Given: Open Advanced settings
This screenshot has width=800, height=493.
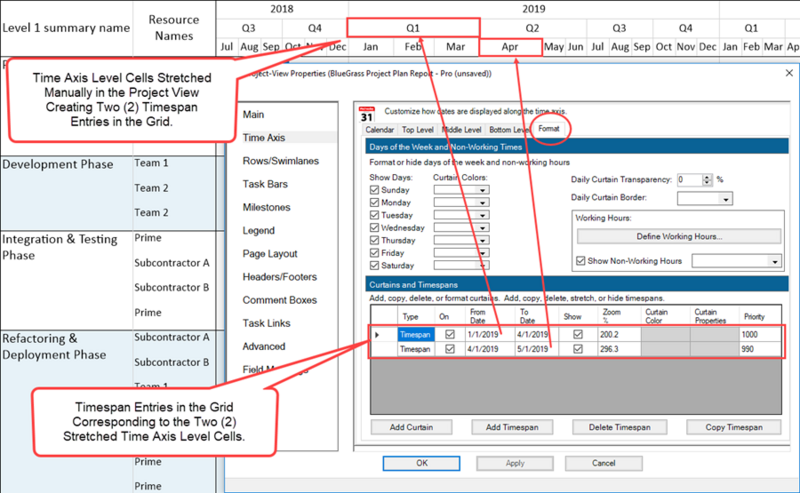Looking at the screenshot, I should pyautogui.click(x=264, y=347).
